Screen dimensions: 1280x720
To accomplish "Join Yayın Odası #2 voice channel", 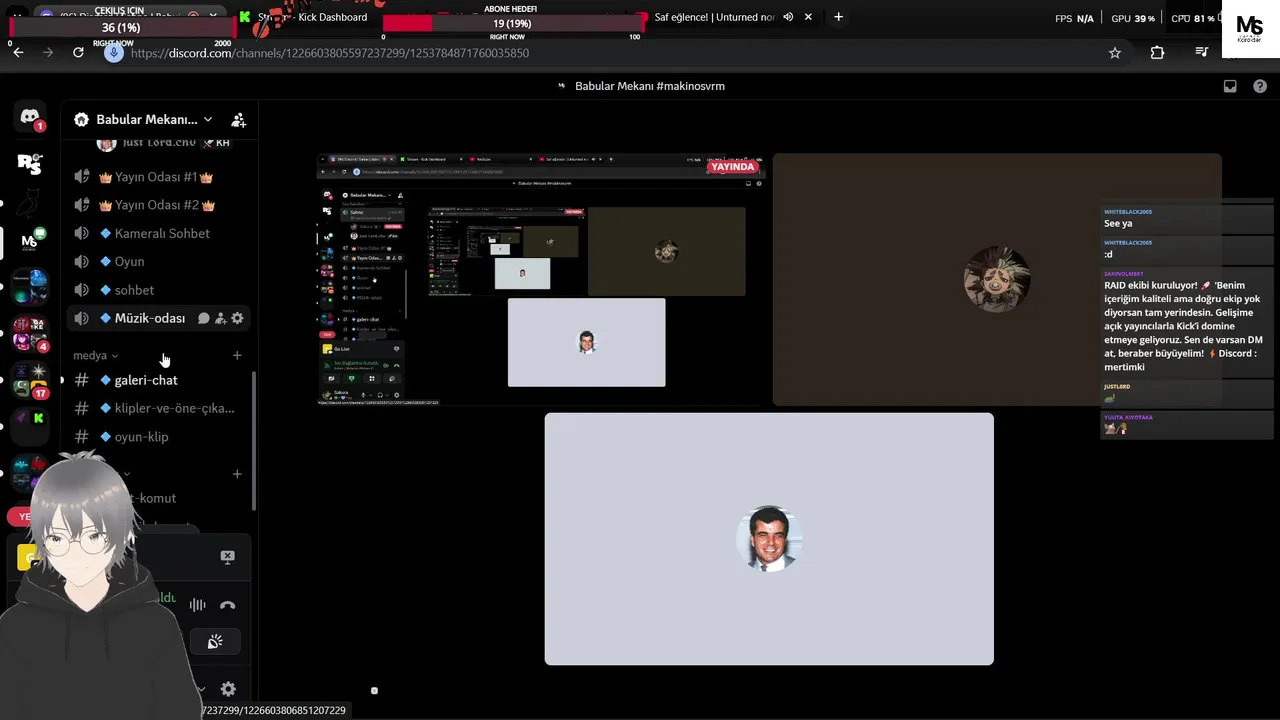I will pyautogui.click(x=157, y=205).
